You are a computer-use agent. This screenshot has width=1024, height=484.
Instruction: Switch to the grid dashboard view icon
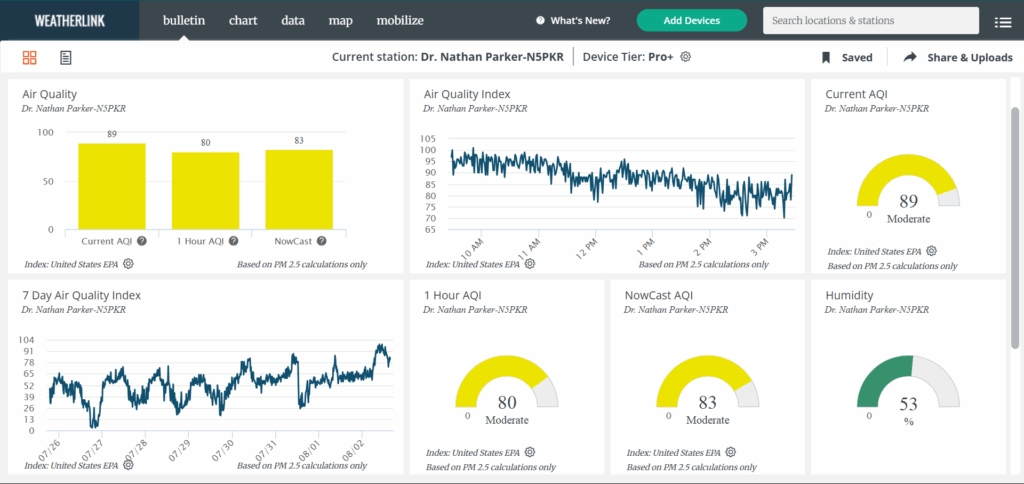pos(29,58)
